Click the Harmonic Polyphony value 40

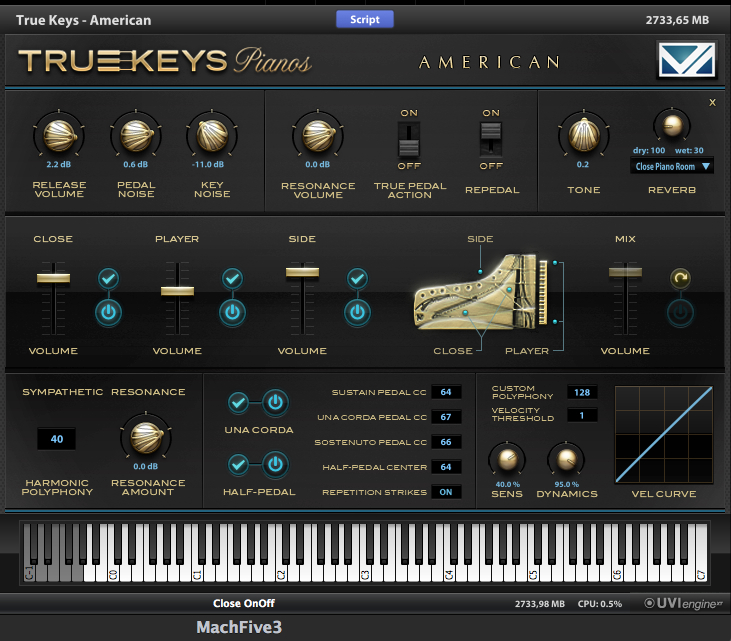(57, 439)
